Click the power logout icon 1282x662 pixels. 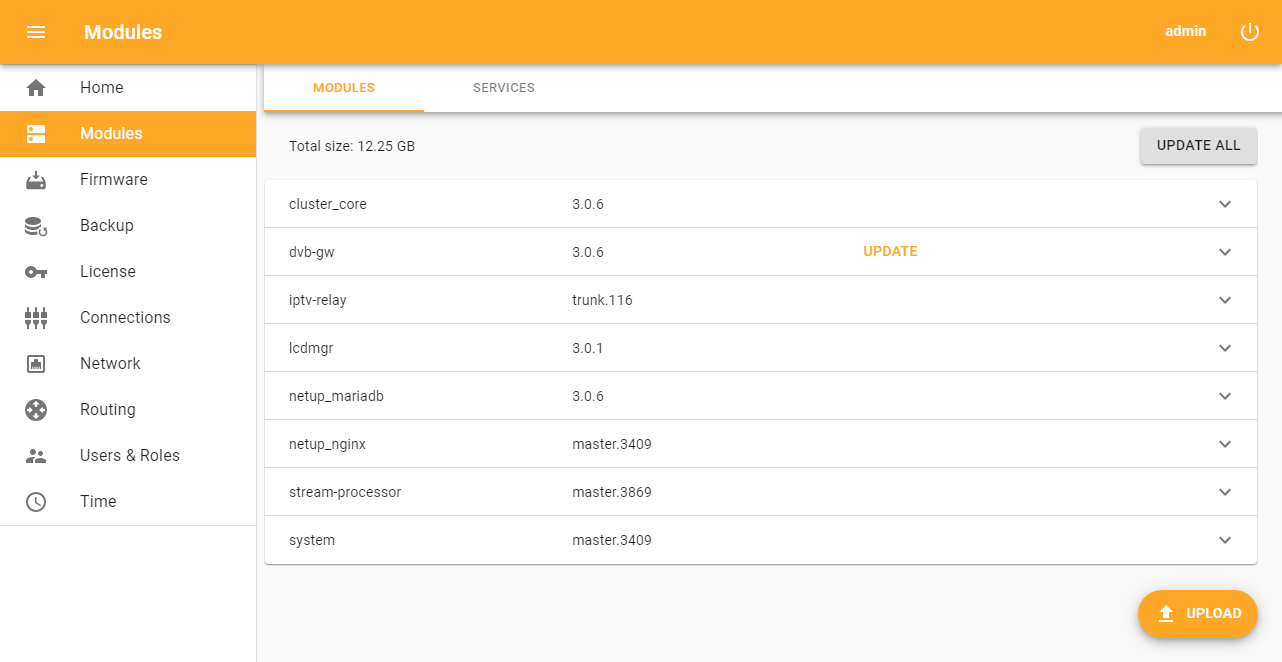pyautogui.click(x=1250, y=32)
